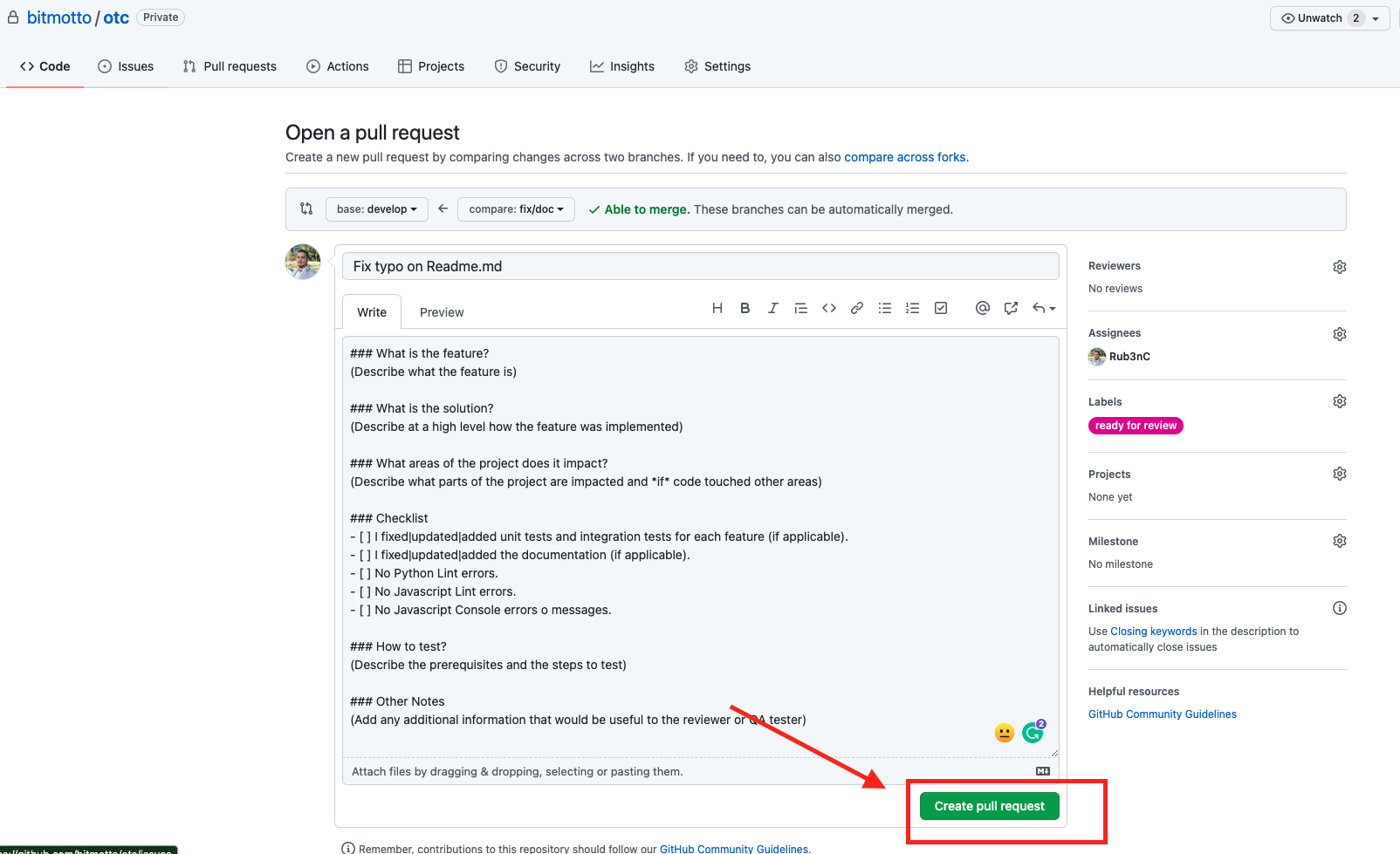
Task: Open the bitmotto organization link
Action: 59,17
